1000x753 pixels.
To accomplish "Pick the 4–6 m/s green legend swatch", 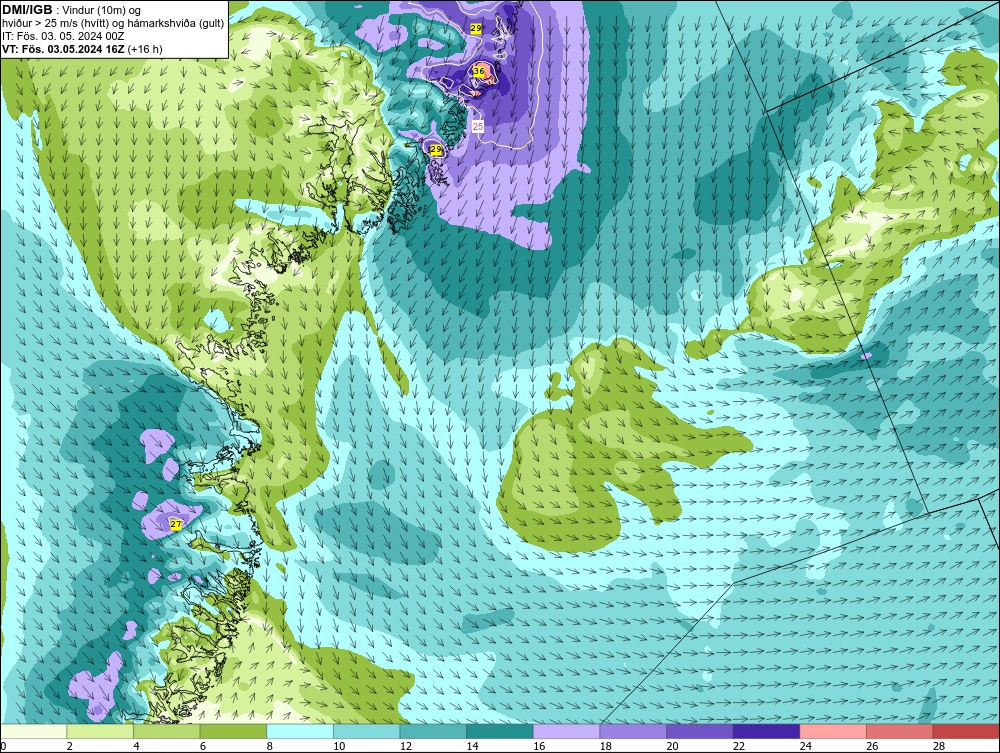I will (166, 731).
